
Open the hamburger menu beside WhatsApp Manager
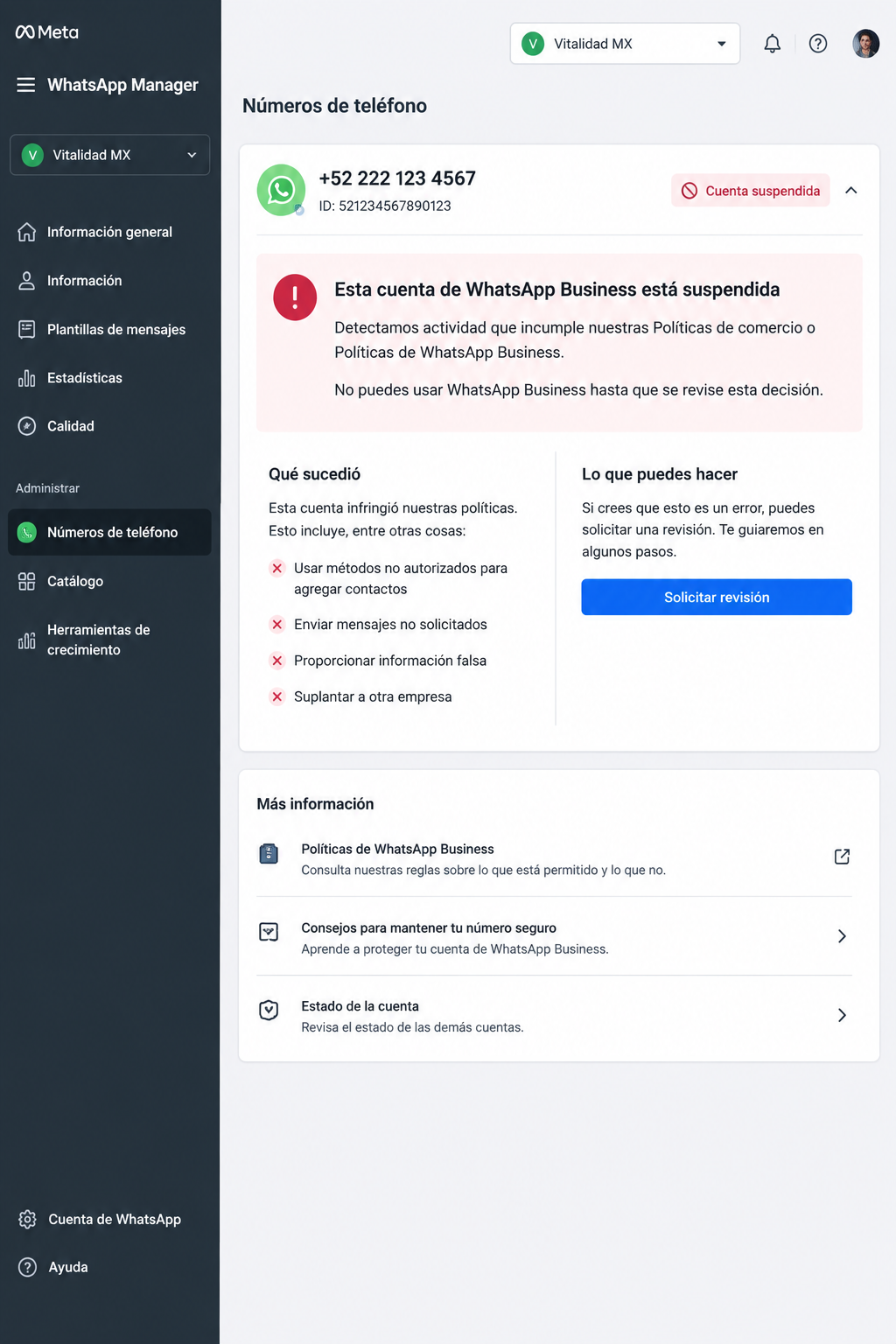pos(26,85)
